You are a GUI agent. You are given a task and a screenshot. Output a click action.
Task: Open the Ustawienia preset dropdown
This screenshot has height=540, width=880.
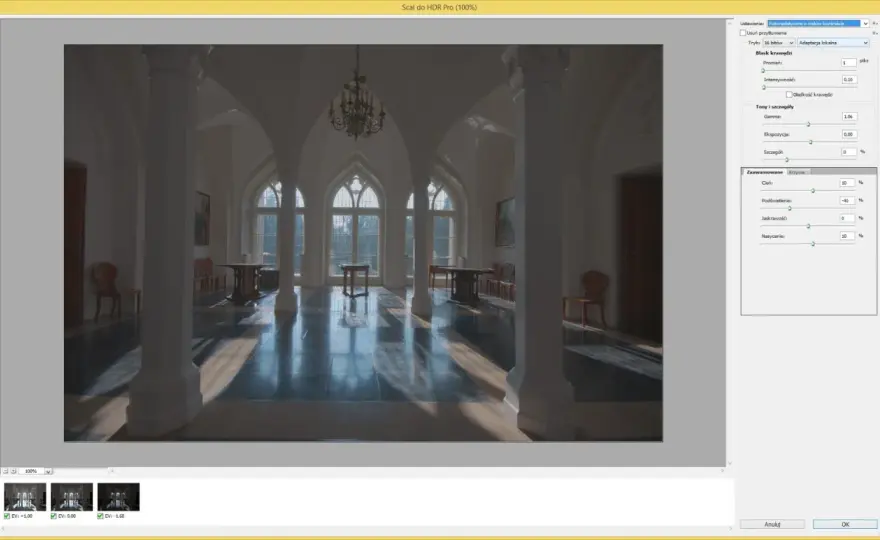point(818,24)
